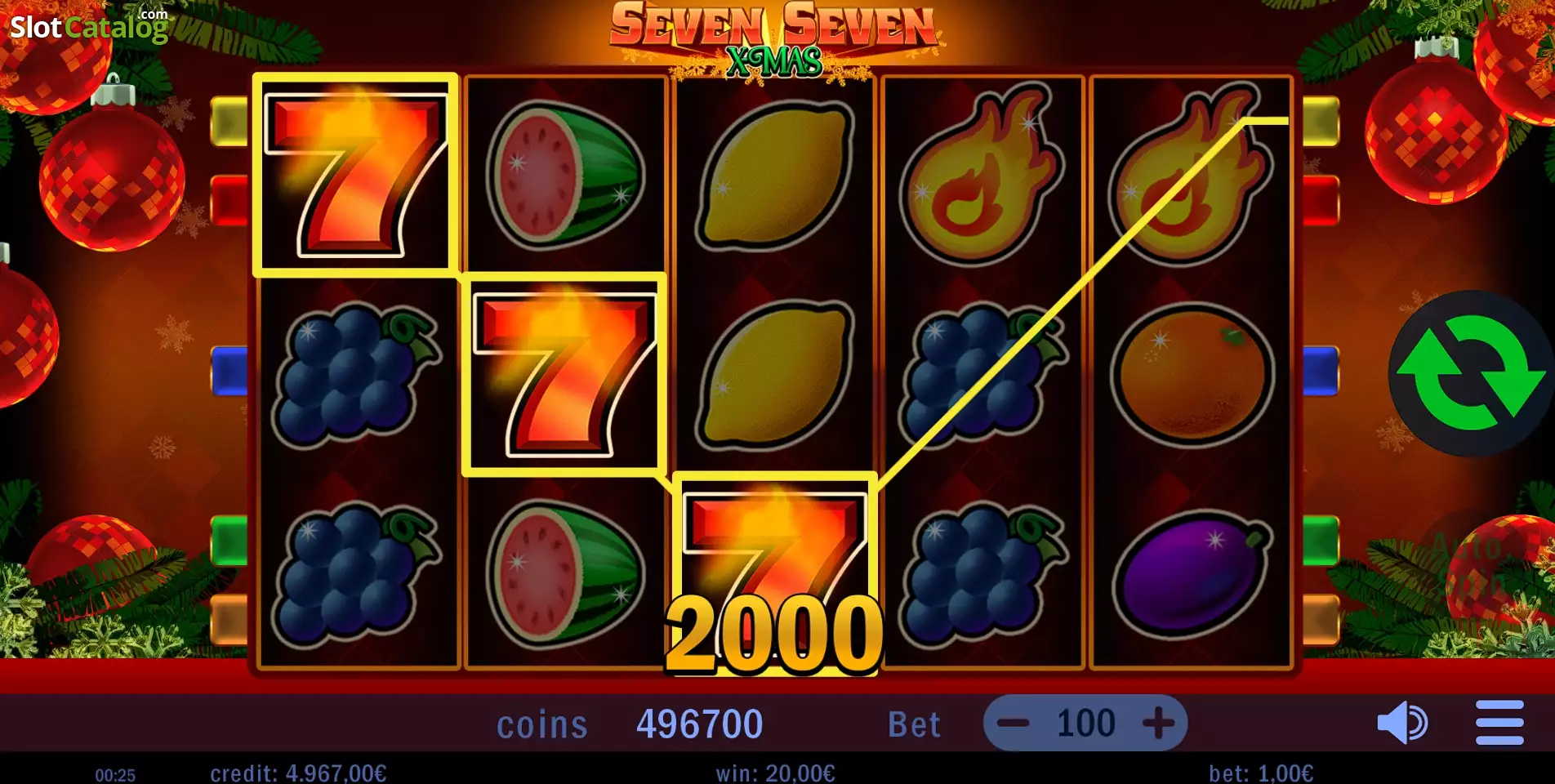Click the SlotCatalog.com logo

pyautogui.click(x=89, y=26)
